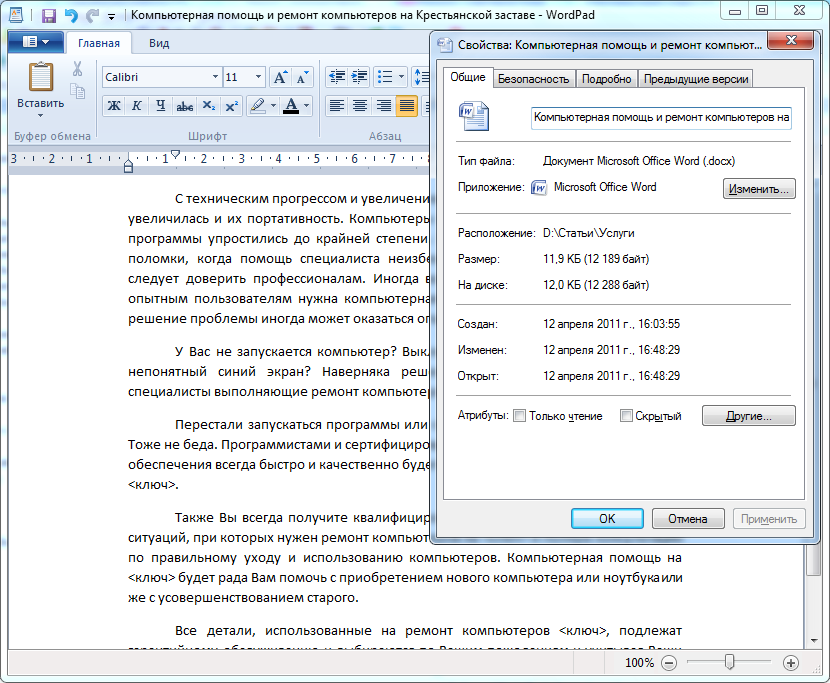Open the 'Вид' ribbon tab
Screen dimensions: 830x683
click(x=159, y=43)
